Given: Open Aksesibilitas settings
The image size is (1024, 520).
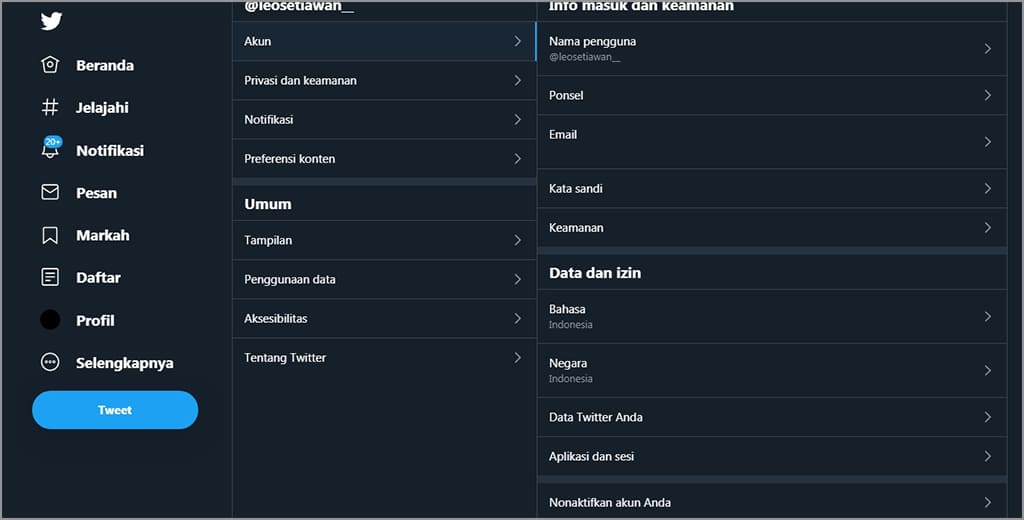Looking at the screenshot, I should coord(384,319).
